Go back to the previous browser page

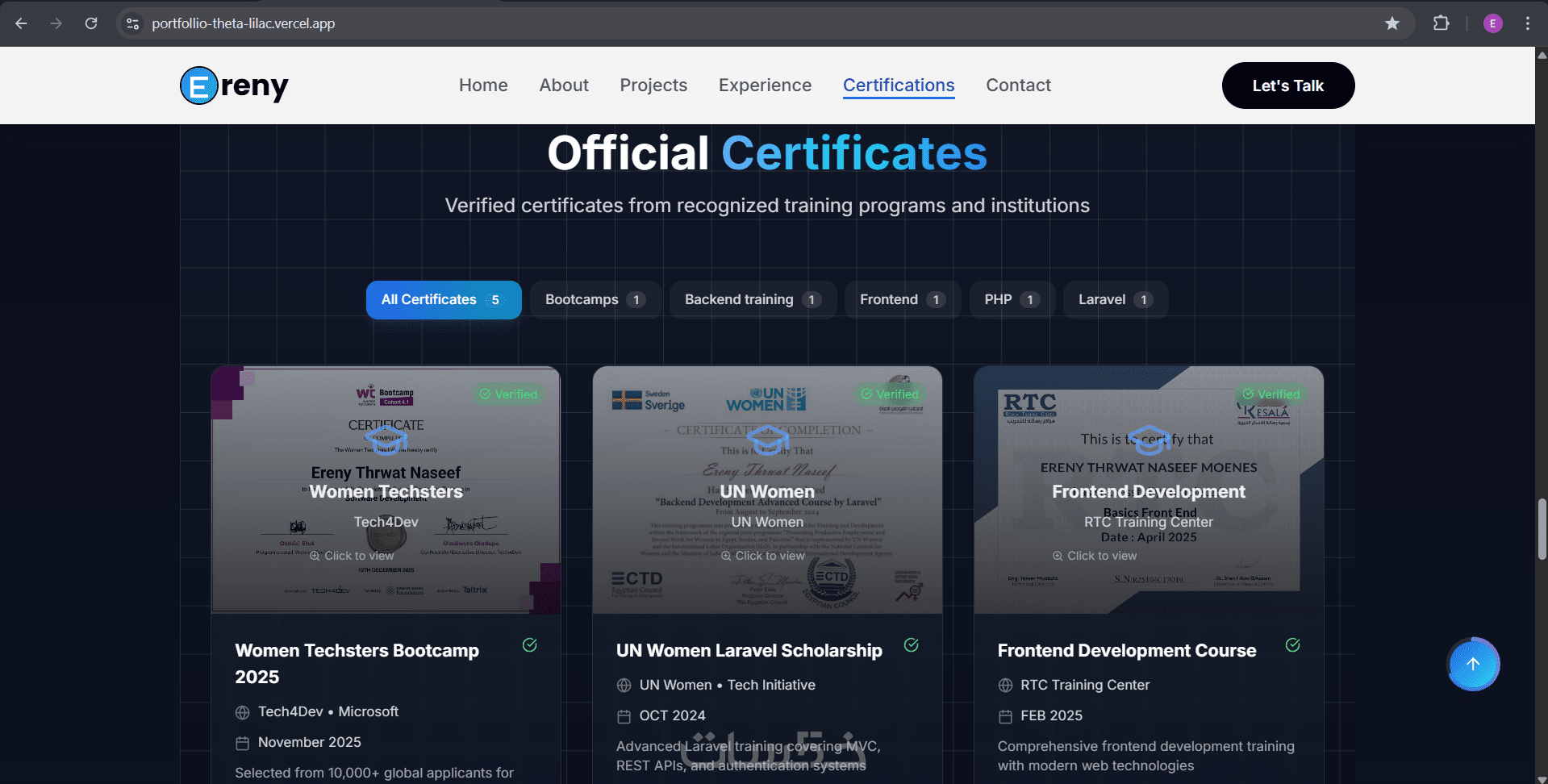point(22,23)
